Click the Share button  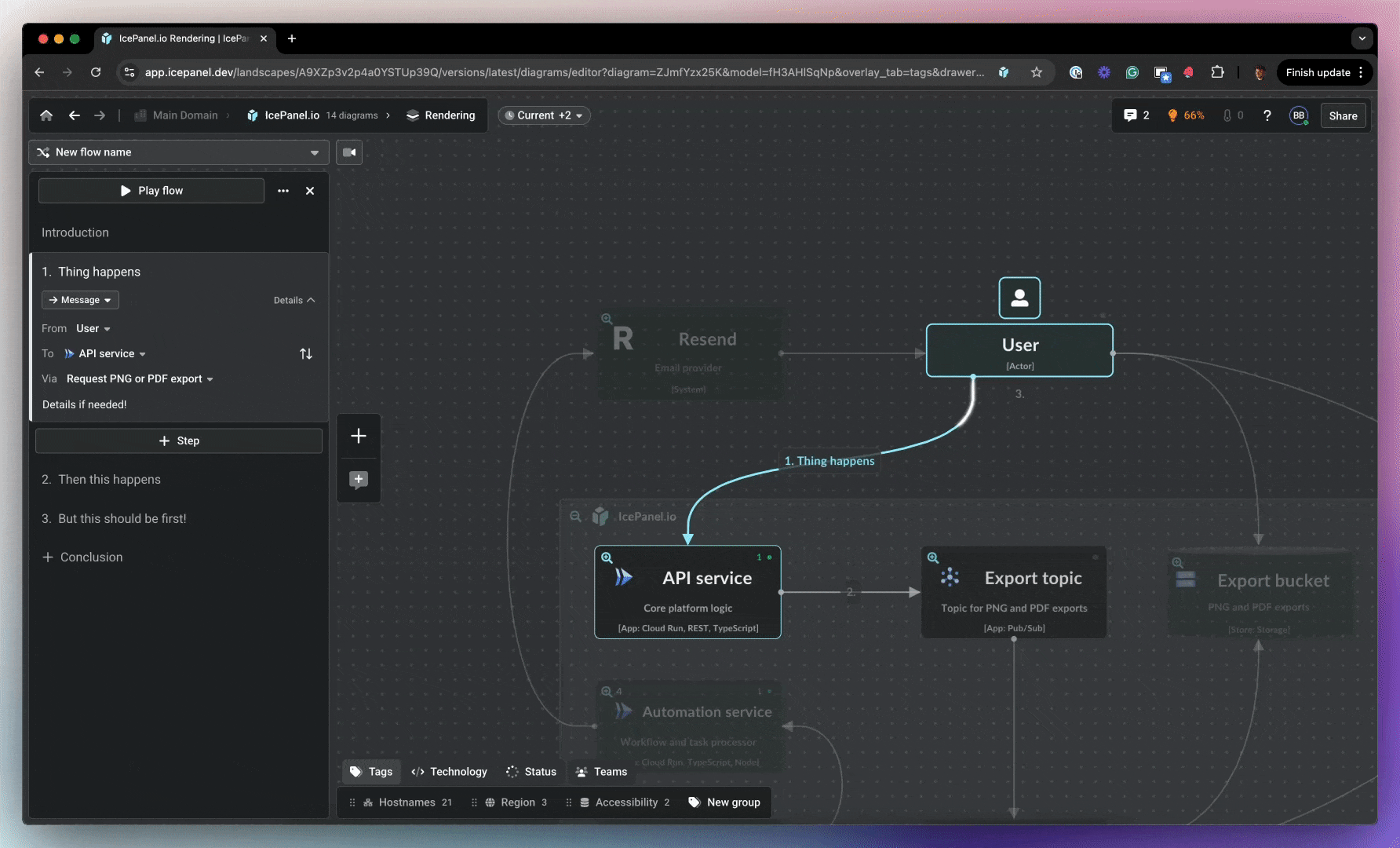coord(1343,115)
